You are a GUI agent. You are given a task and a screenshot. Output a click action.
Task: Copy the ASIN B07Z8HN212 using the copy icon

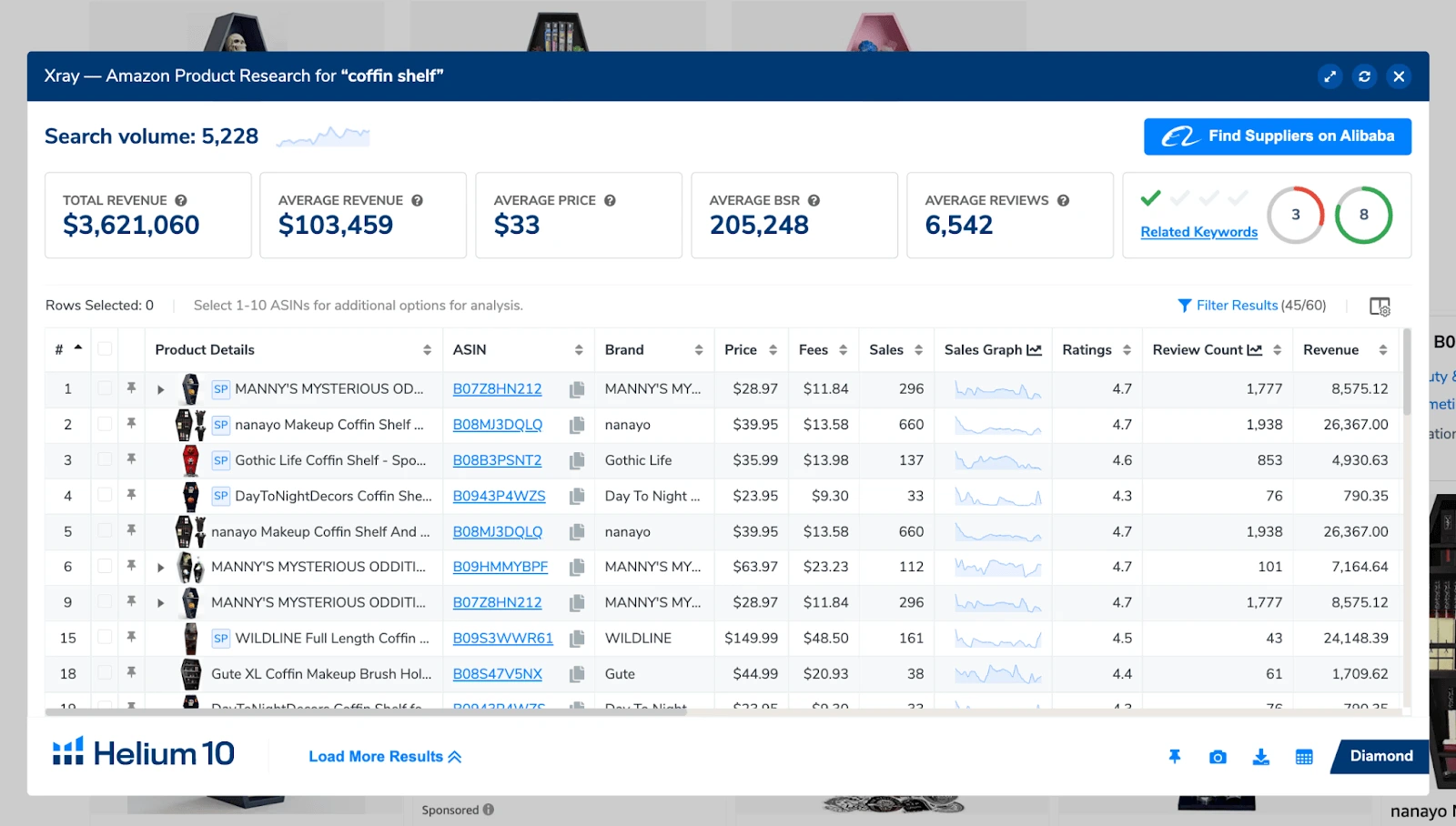pos(577,388)
